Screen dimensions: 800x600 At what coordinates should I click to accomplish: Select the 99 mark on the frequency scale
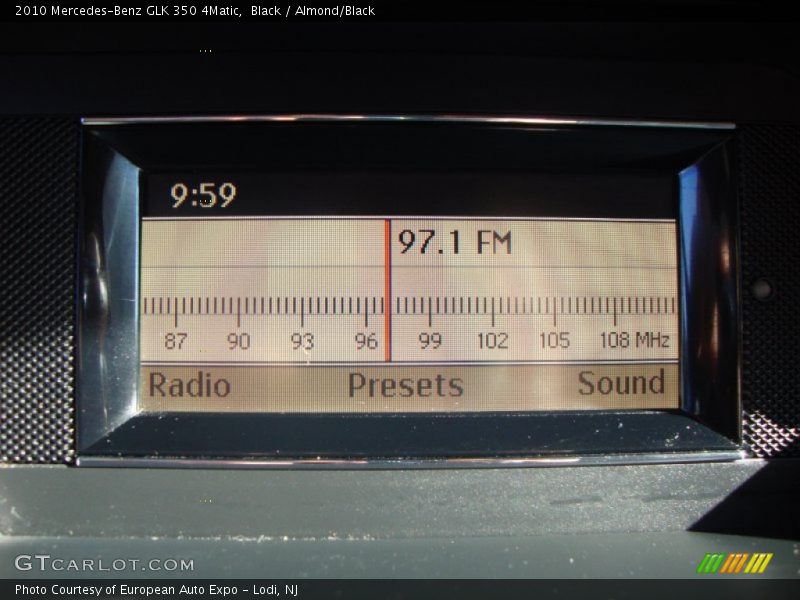pyautogui.click(x=430, y=340)
